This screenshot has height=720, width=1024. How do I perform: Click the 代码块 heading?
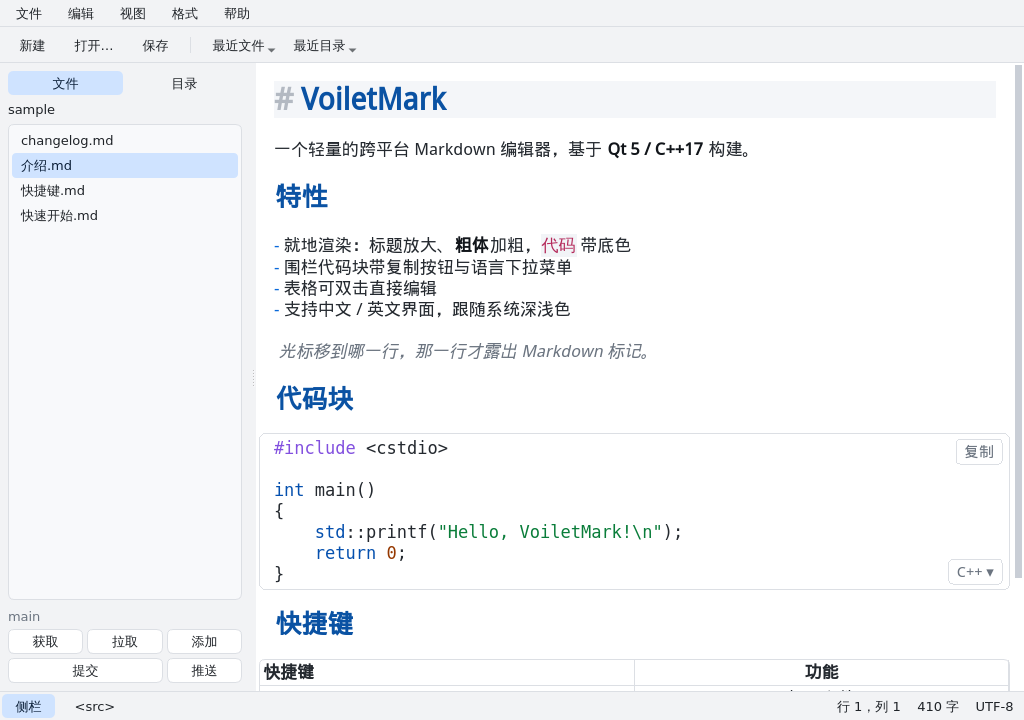tap(315, 398)
